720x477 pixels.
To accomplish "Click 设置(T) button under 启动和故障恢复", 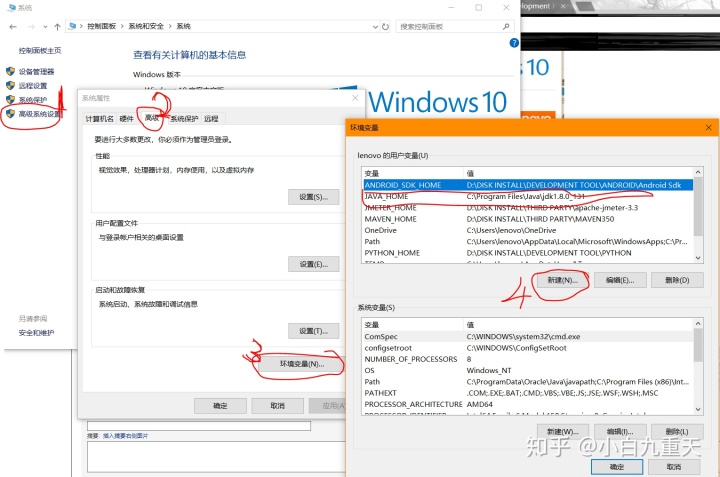I will coord(314,331).
